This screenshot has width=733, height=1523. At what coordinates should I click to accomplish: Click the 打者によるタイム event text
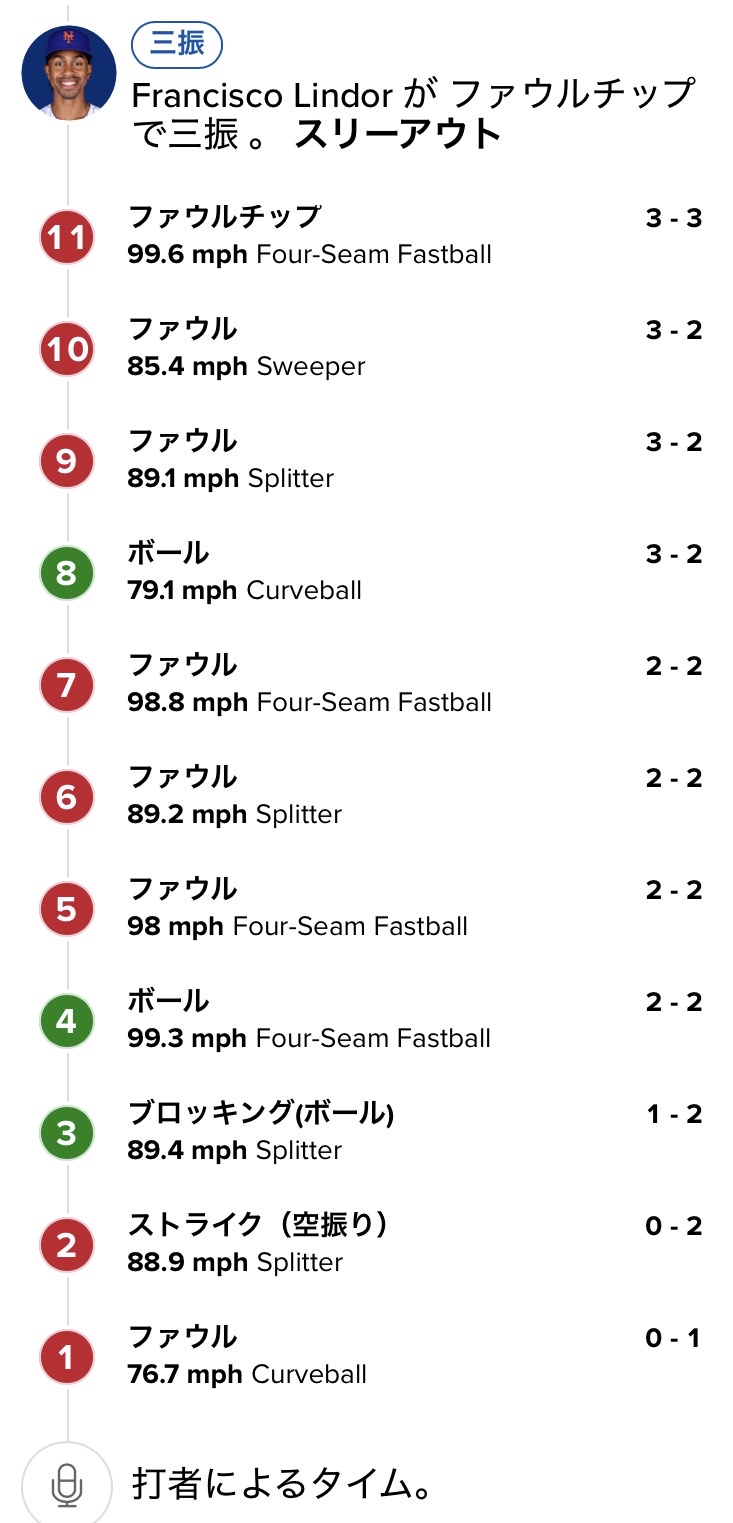[284, 1485]
